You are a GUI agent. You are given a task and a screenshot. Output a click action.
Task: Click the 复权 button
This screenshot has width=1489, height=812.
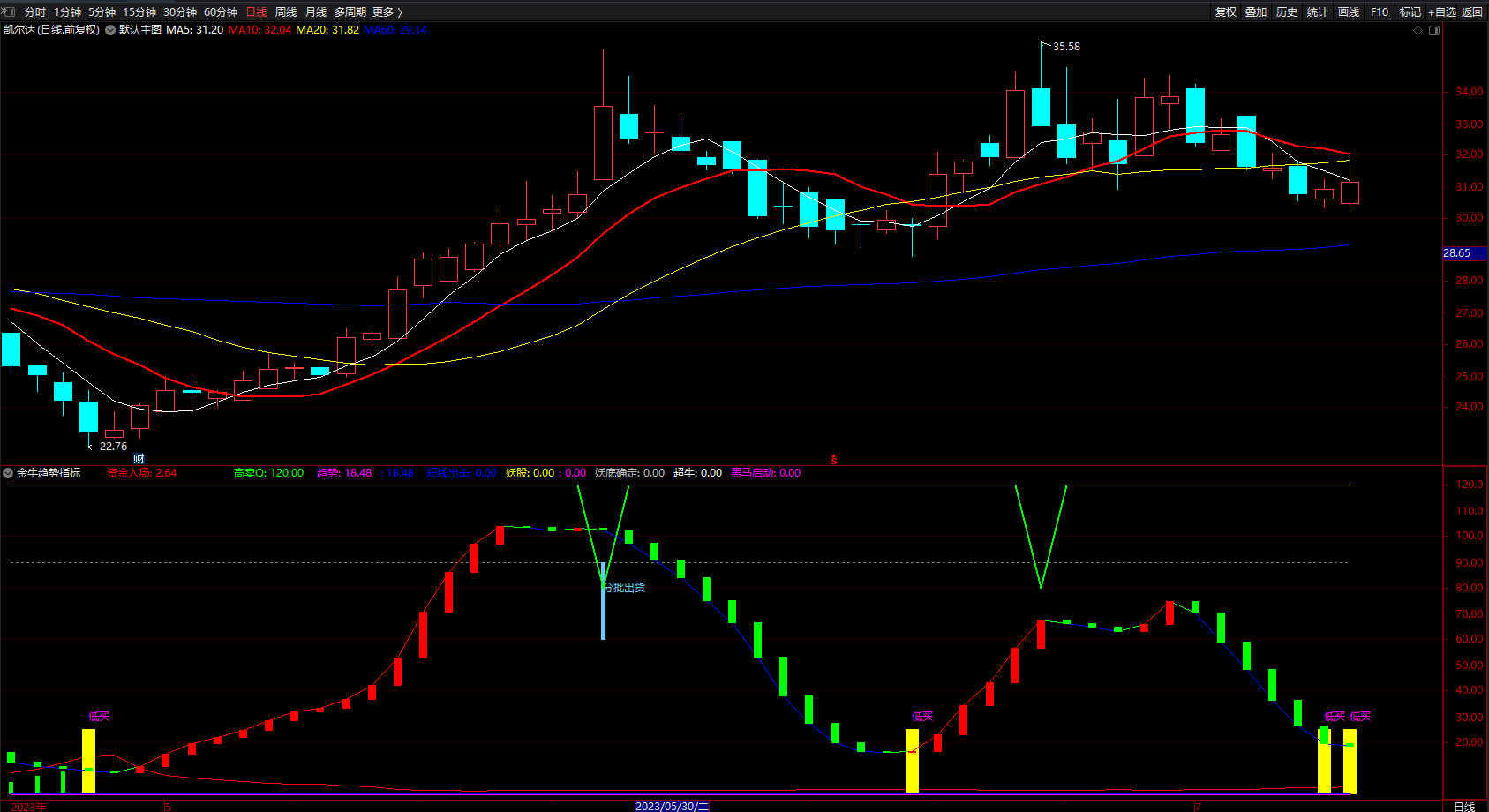coord(1226,11)
